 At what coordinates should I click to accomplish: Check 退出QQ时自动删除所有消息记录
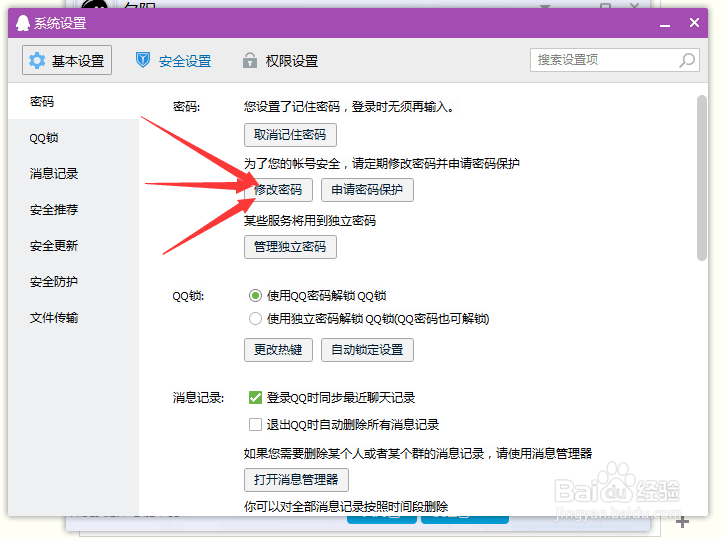[255, 424]
